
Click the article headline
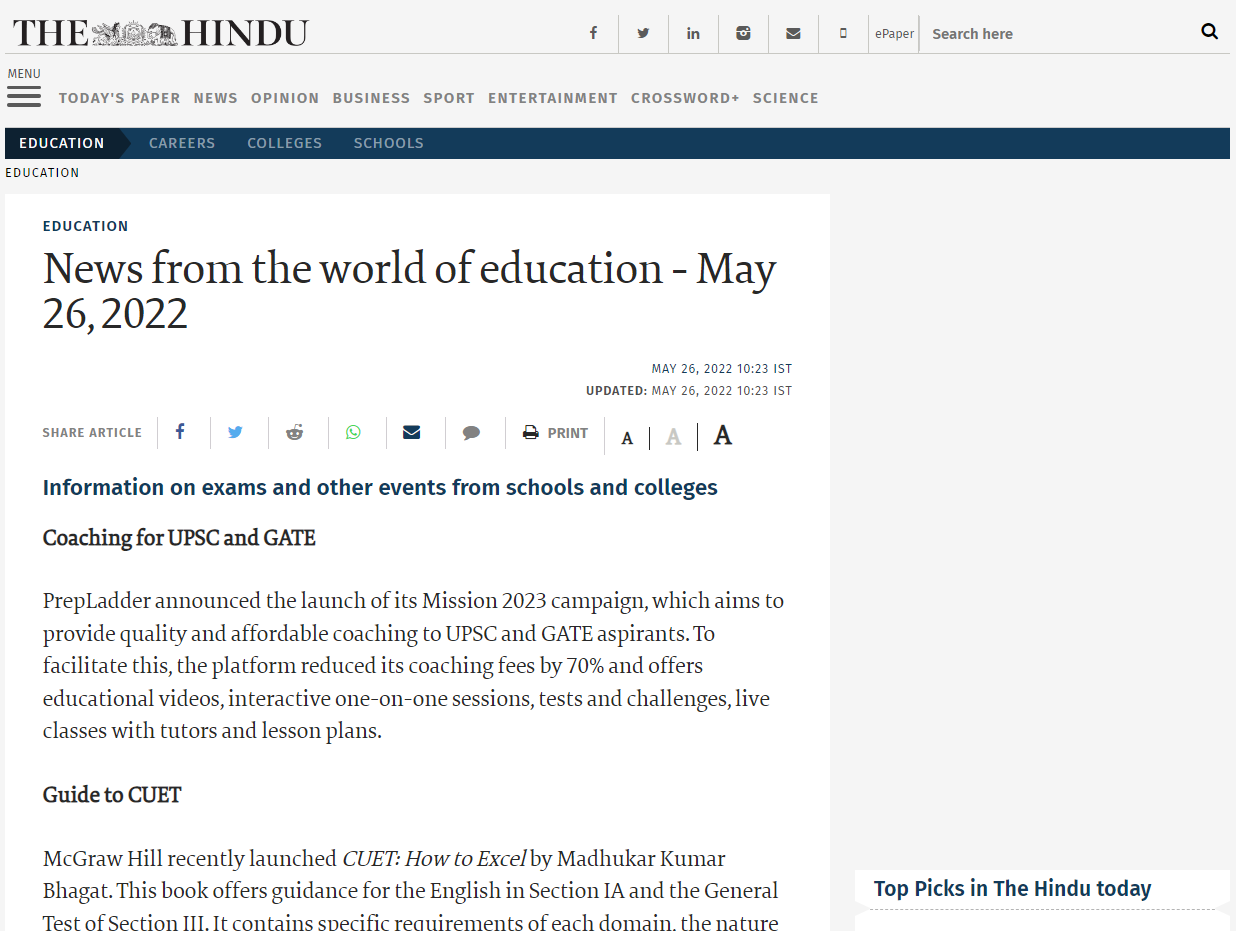click(x=410, y=291)
